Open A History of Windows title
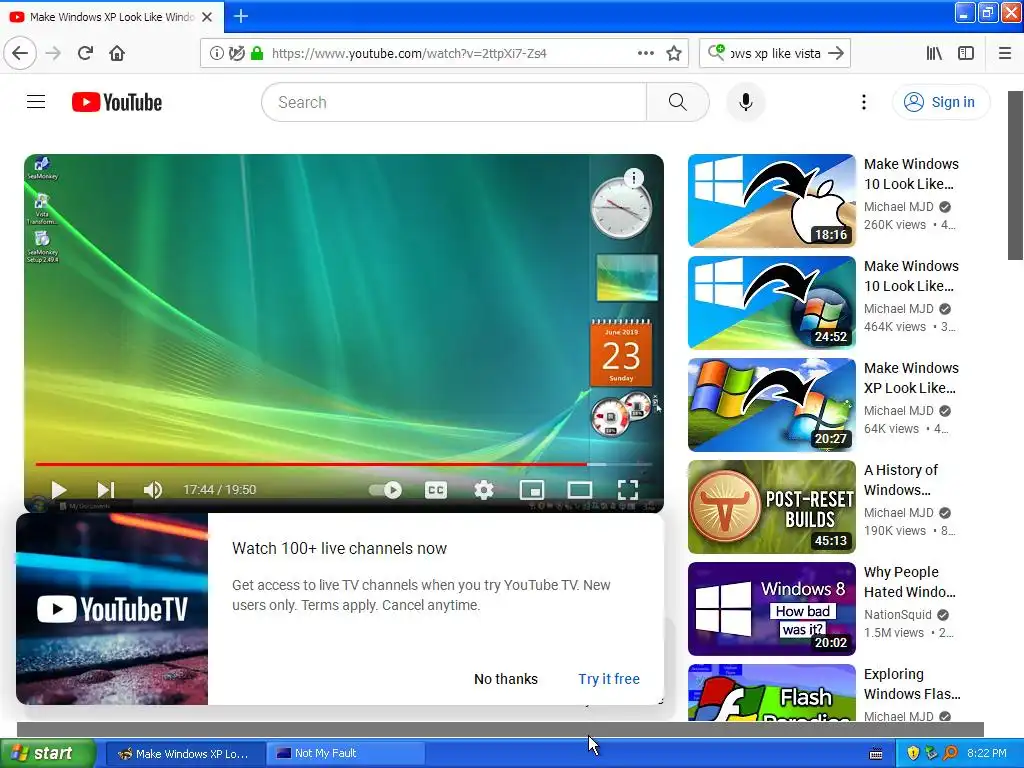The image size is (1024, 768). (901, 480)
